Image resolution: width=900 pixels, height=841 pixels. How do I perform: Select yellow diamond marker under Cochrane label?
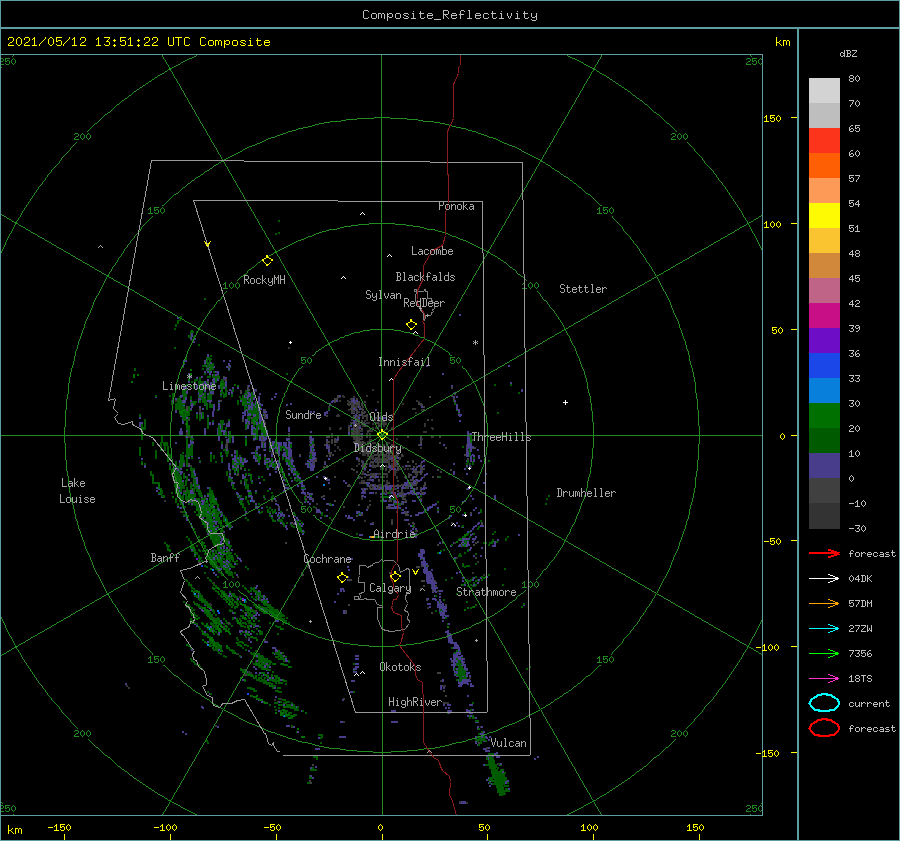point(342,578)
